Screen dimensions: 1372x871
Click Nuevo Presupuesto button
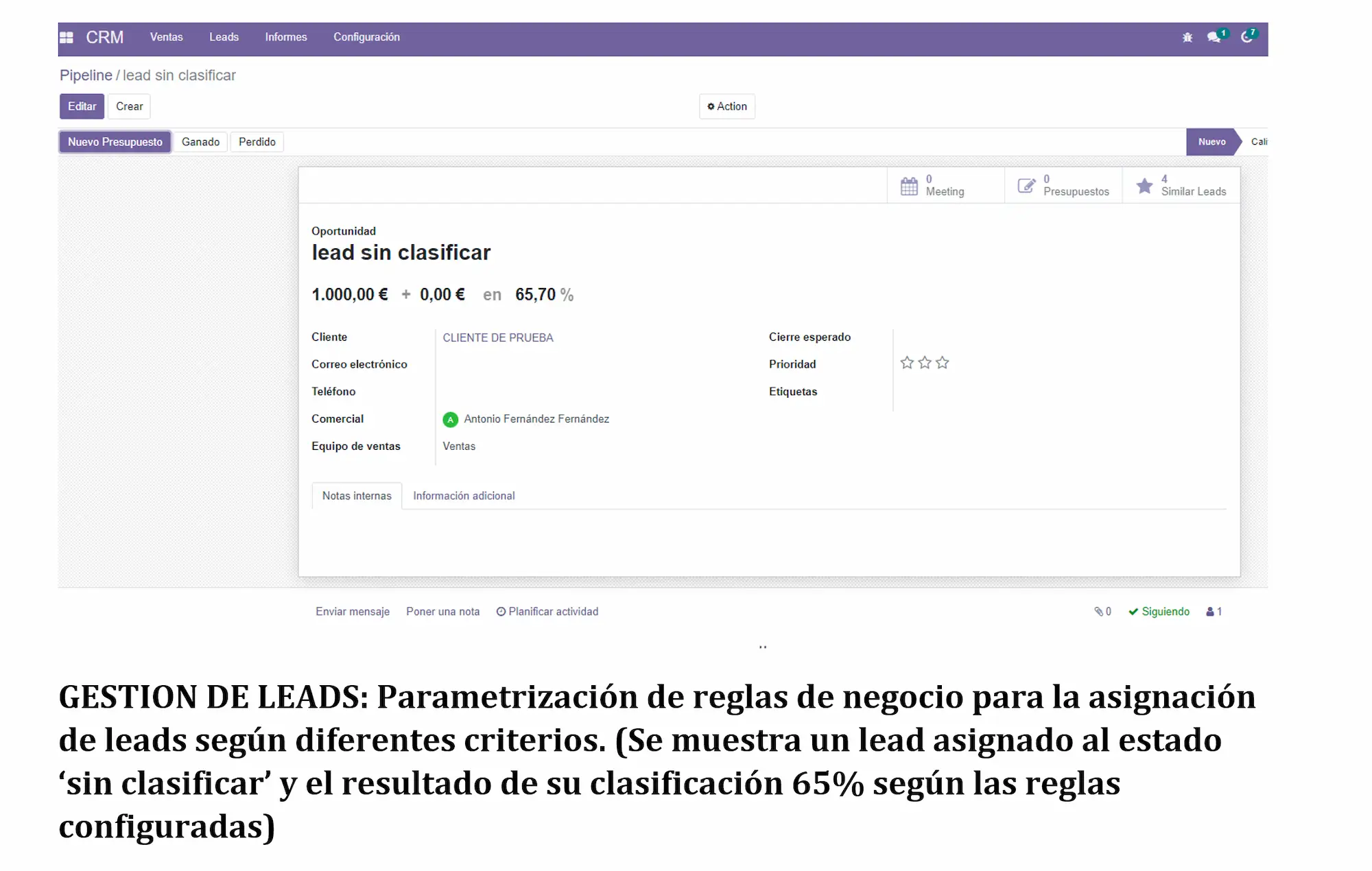tap(114, 141)
